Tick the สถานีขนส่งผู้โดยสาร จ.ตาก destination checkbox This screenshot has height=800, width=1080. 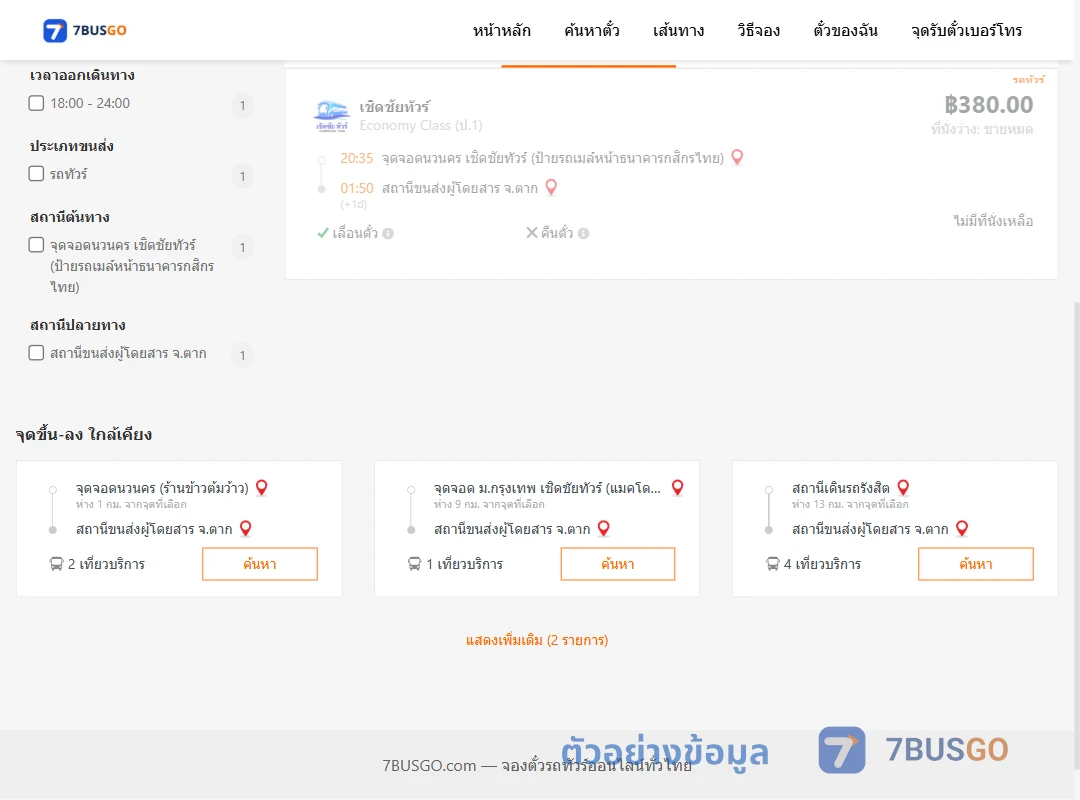(x=37, y=353)
